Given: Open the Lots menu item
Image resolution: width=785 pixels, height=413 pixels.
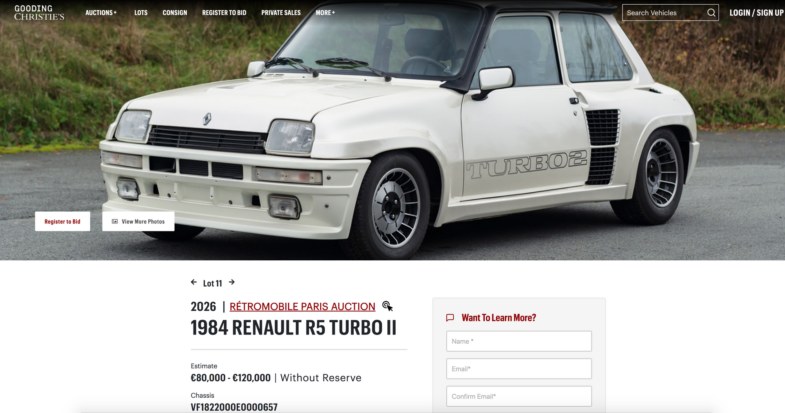Looking at the screenshot, I should click(x=141, y=13).
